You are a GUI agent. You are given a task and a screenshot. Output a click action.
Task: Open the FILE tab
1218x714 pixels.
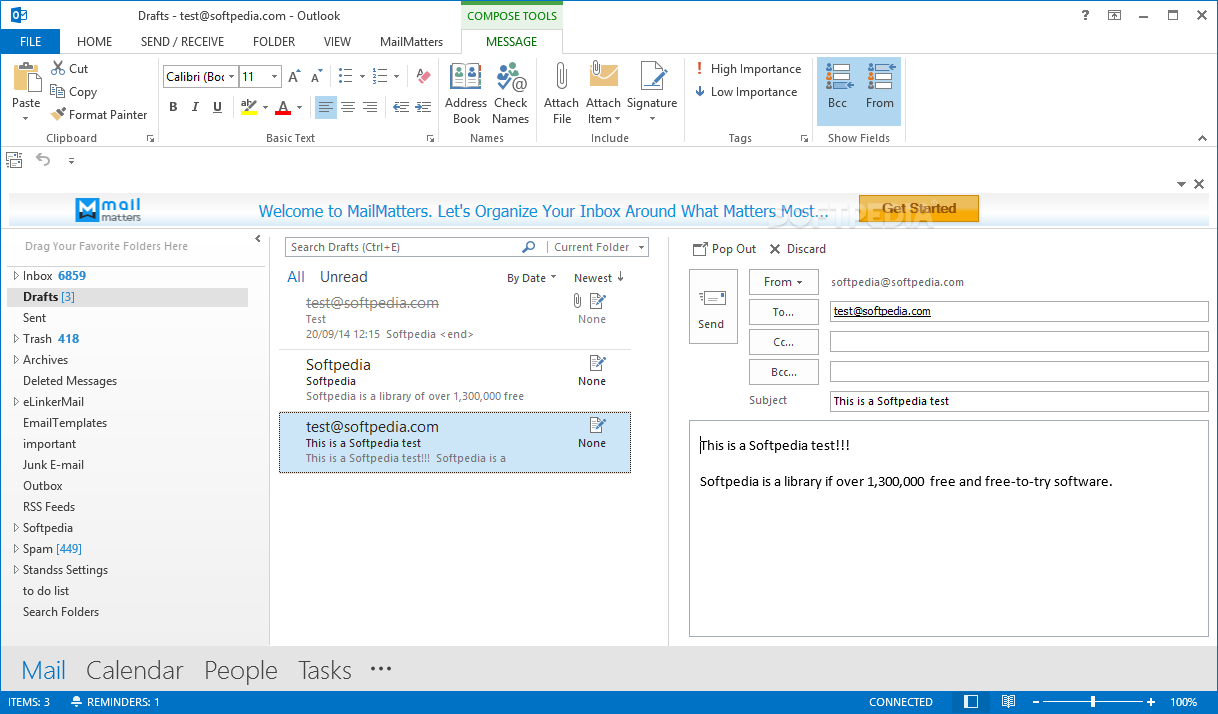coord(30,42)
